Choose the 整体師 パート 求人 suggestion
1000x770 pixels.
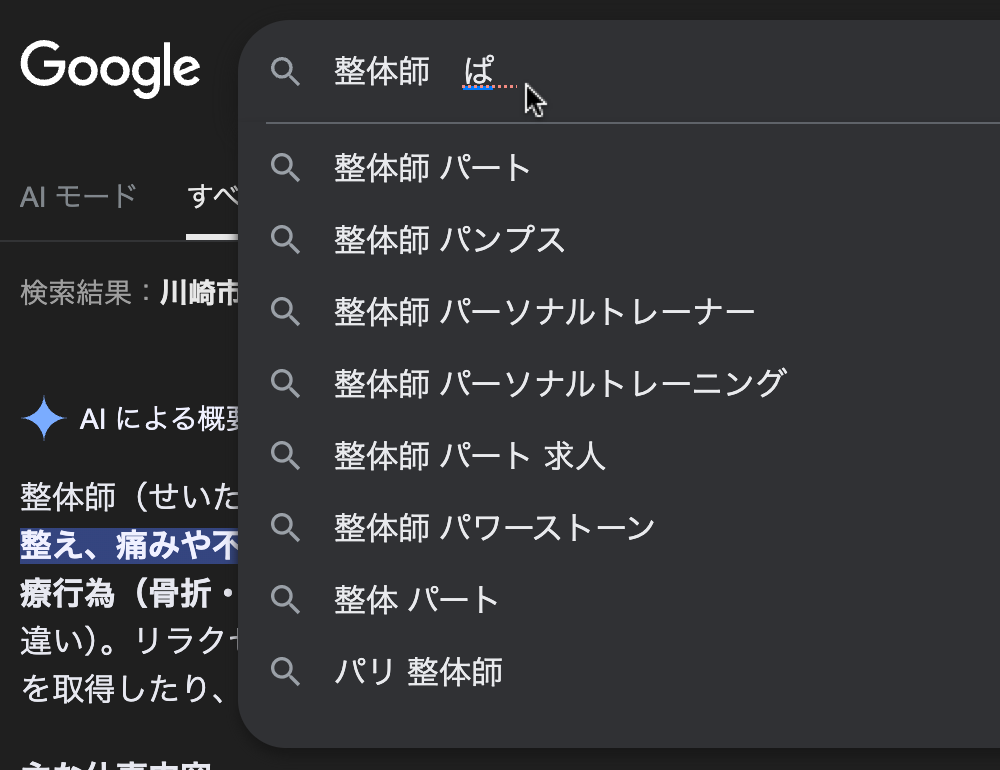470,456
